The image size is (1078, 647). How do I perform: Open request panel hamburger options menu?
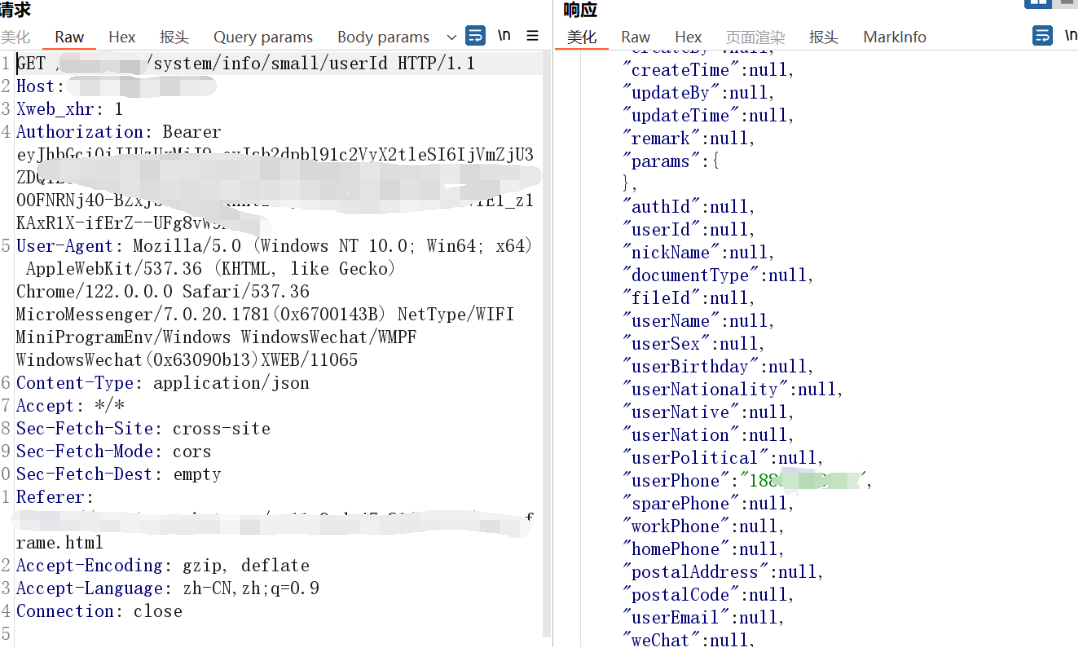pyautogui.click(x=532, y=36)
